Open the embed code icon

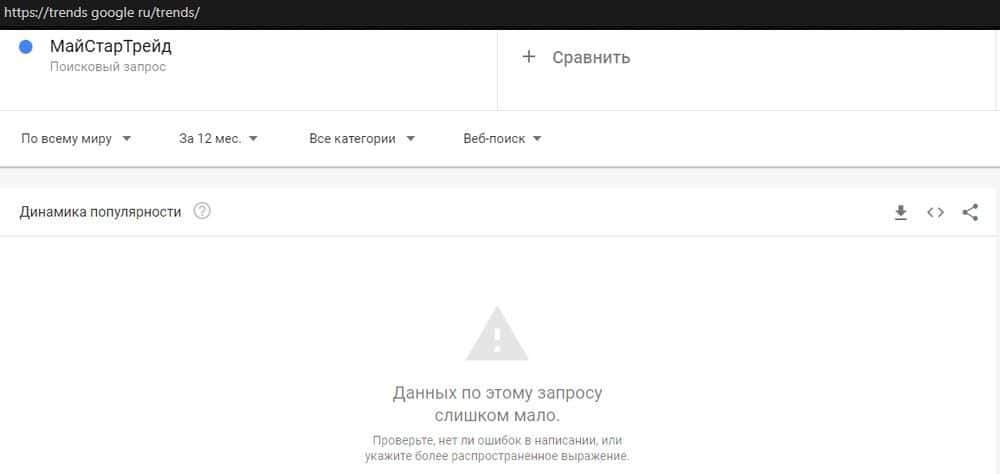tap(936, 212)
